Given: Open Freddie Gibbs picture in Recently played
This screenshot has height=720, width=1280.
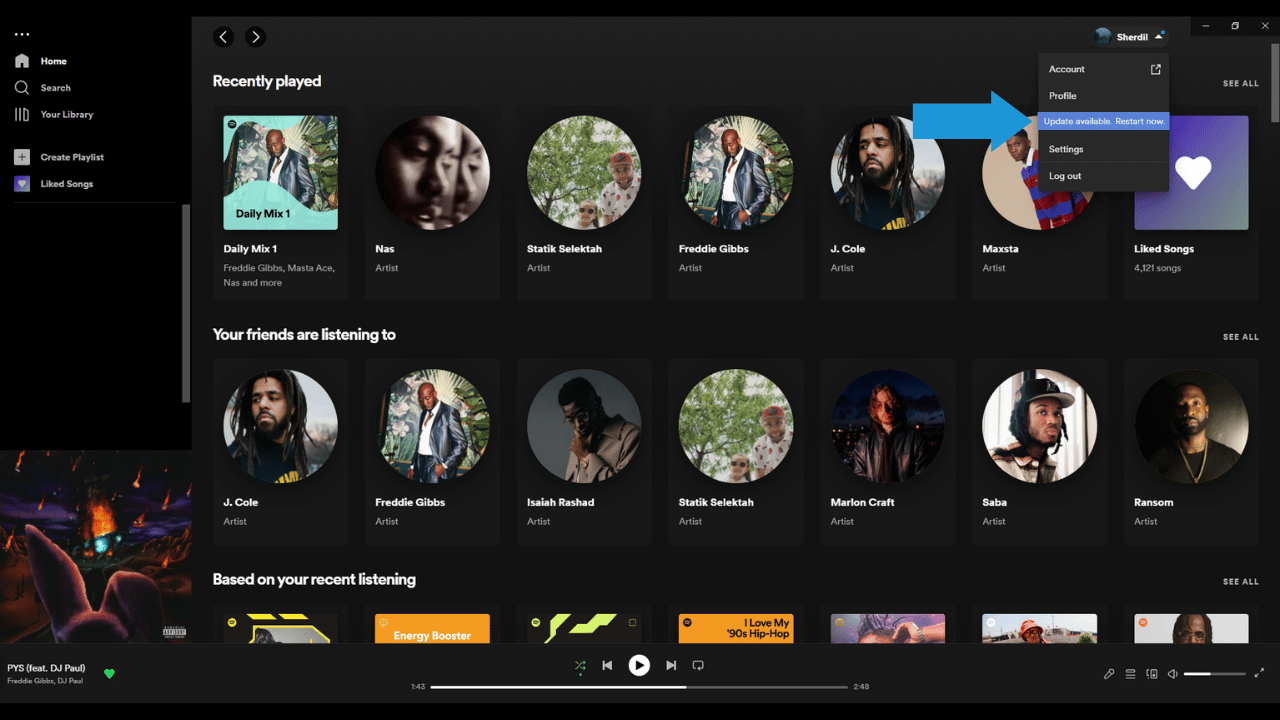Looking at the screenshot, I should pos(736,173).
